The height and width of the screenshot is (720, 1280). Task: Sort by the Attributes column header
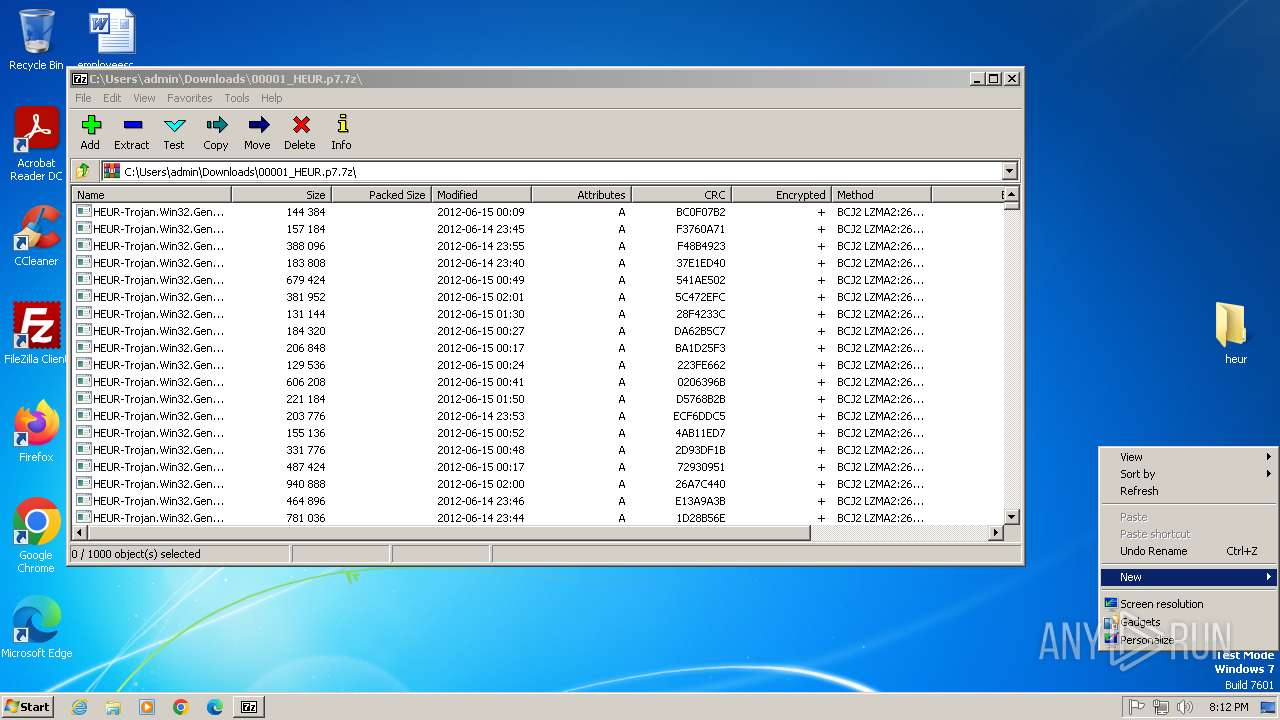[x=581, y=195]
